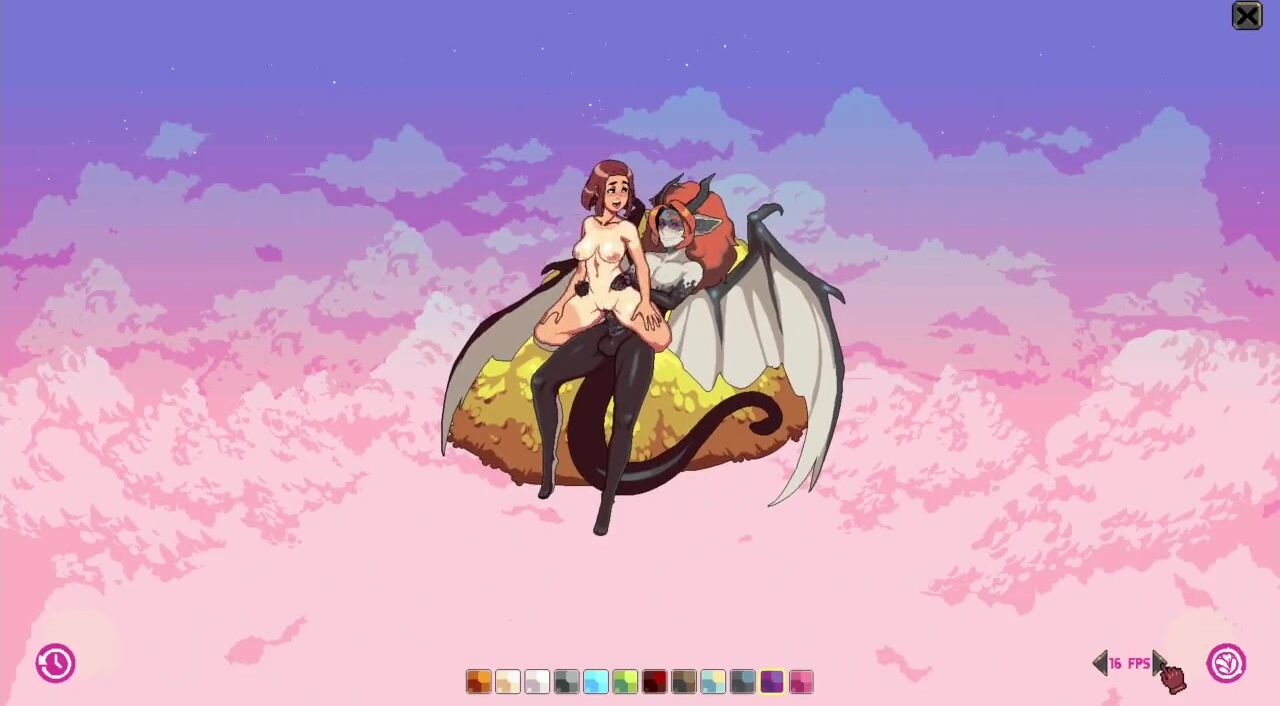Image resolution: width=1280 pixels, height=706 pixels.
Task: Click the pink clock icon
Action: coord(55,663)
